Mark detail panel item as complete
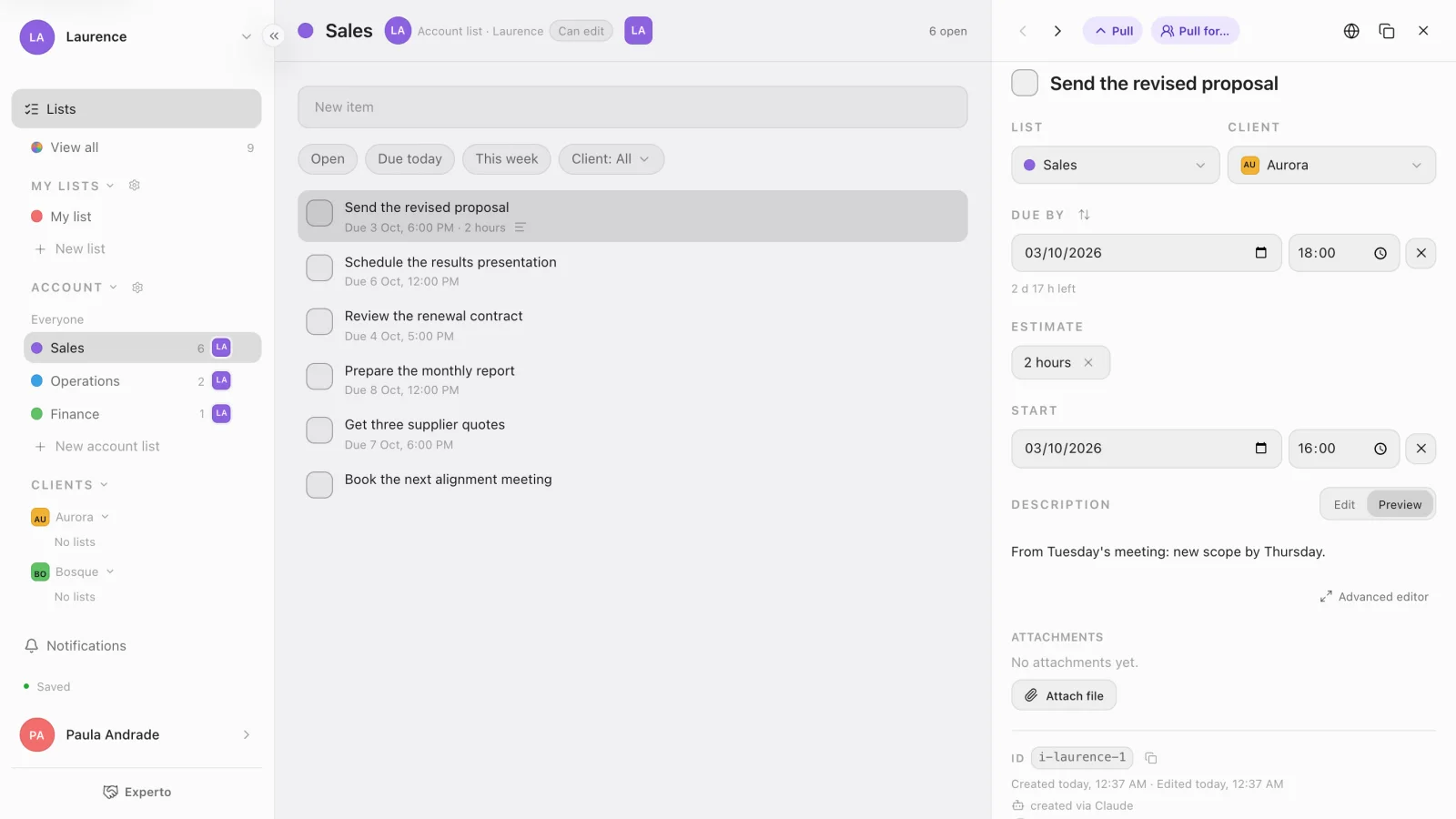Screen dimensions: 1456x819 click(x=1025, y=83)
